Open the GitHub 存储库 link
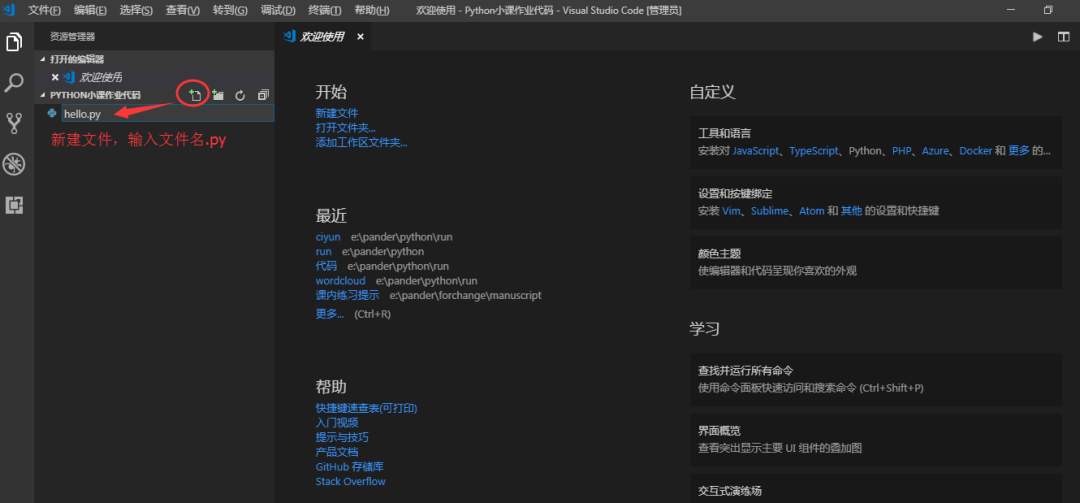 (x=349, y=466)
